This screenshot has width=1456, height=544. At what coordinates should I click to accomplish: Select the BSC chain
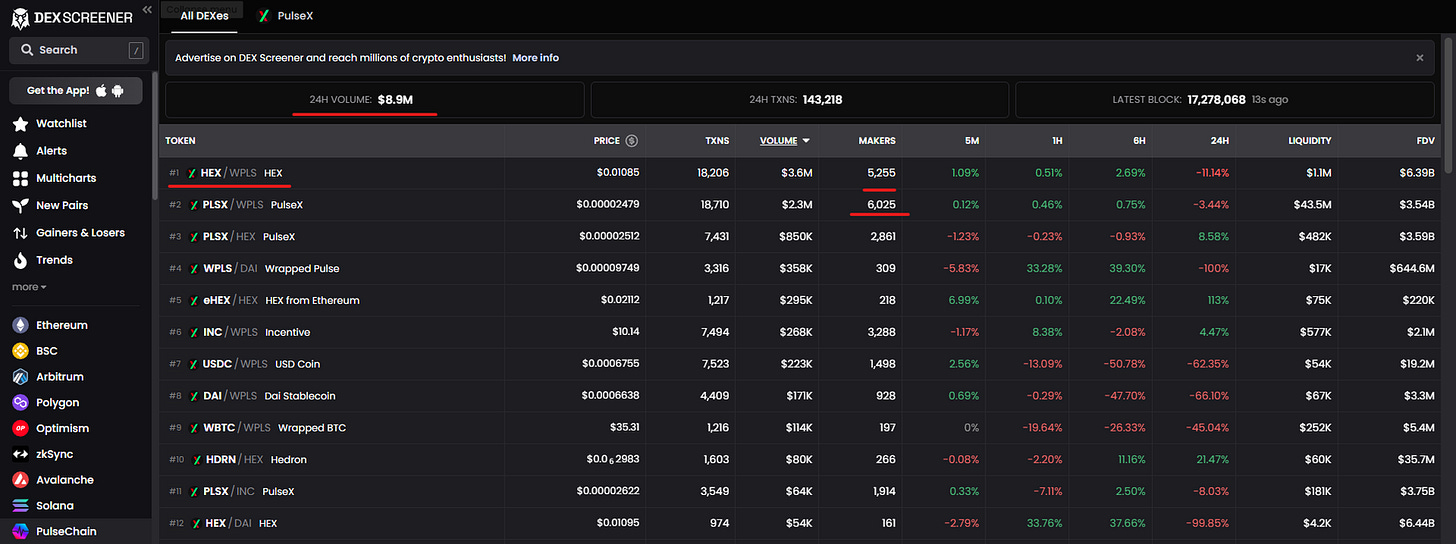47,351
